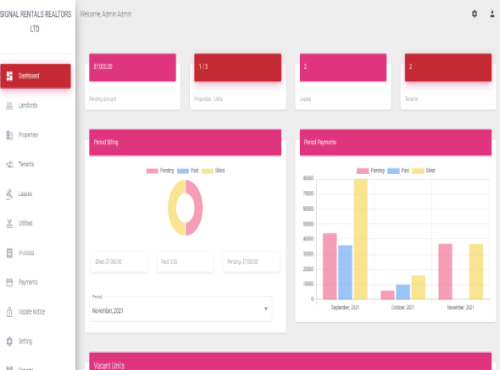Open the Period dropdown showing November, 2021
Viewport: 500px width, 370px height.
181,309
